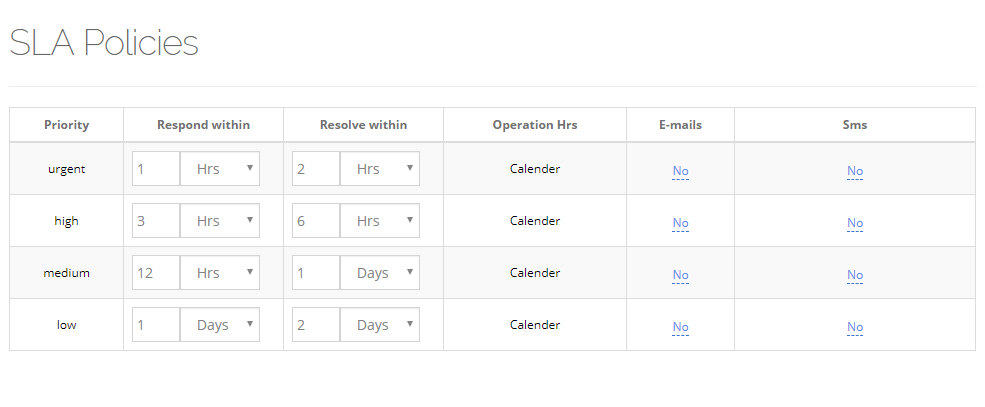The height and width of the screenshot is (407, 985).
Task: Toggle E-mails setting for urgent priority
Action: pos(680,171)
